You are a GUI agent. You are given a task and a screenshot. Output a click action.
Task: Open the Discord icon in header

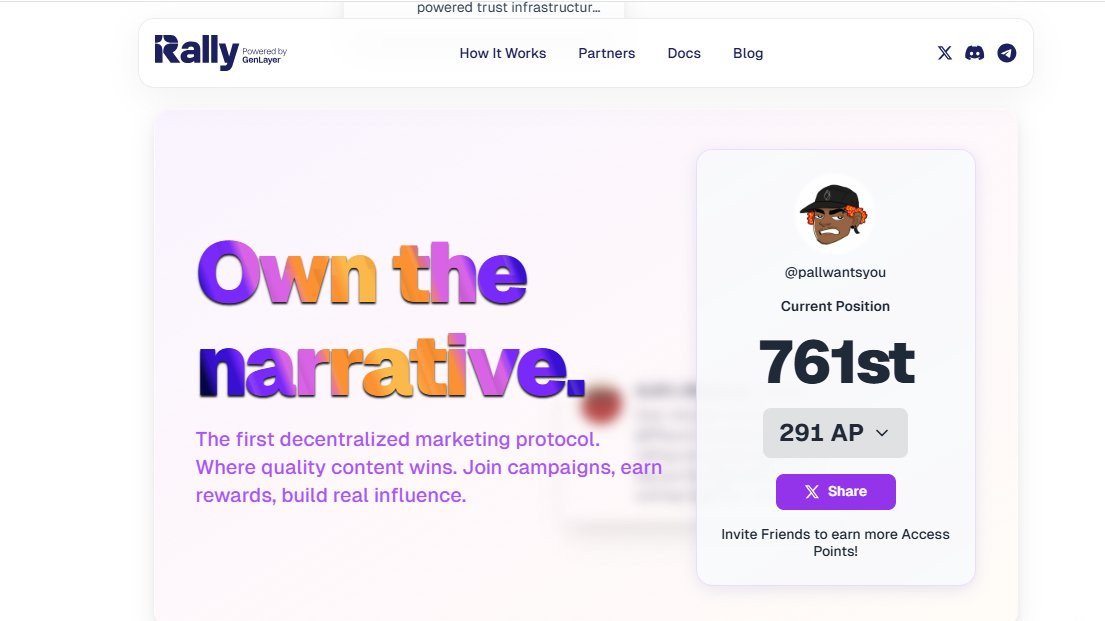(975, 53)
